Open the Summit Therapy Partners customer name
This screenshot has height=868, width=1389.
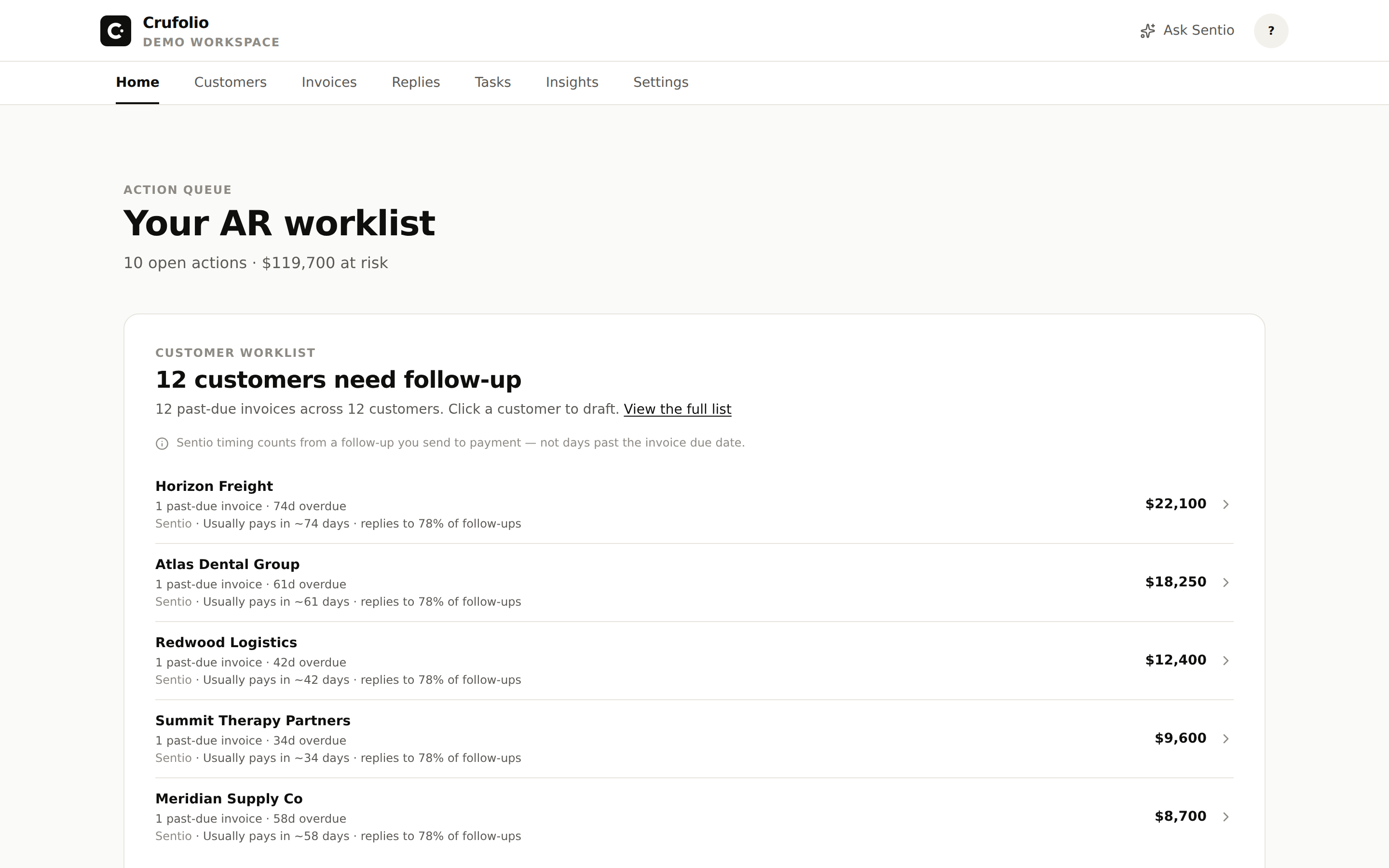click(253, 720)
